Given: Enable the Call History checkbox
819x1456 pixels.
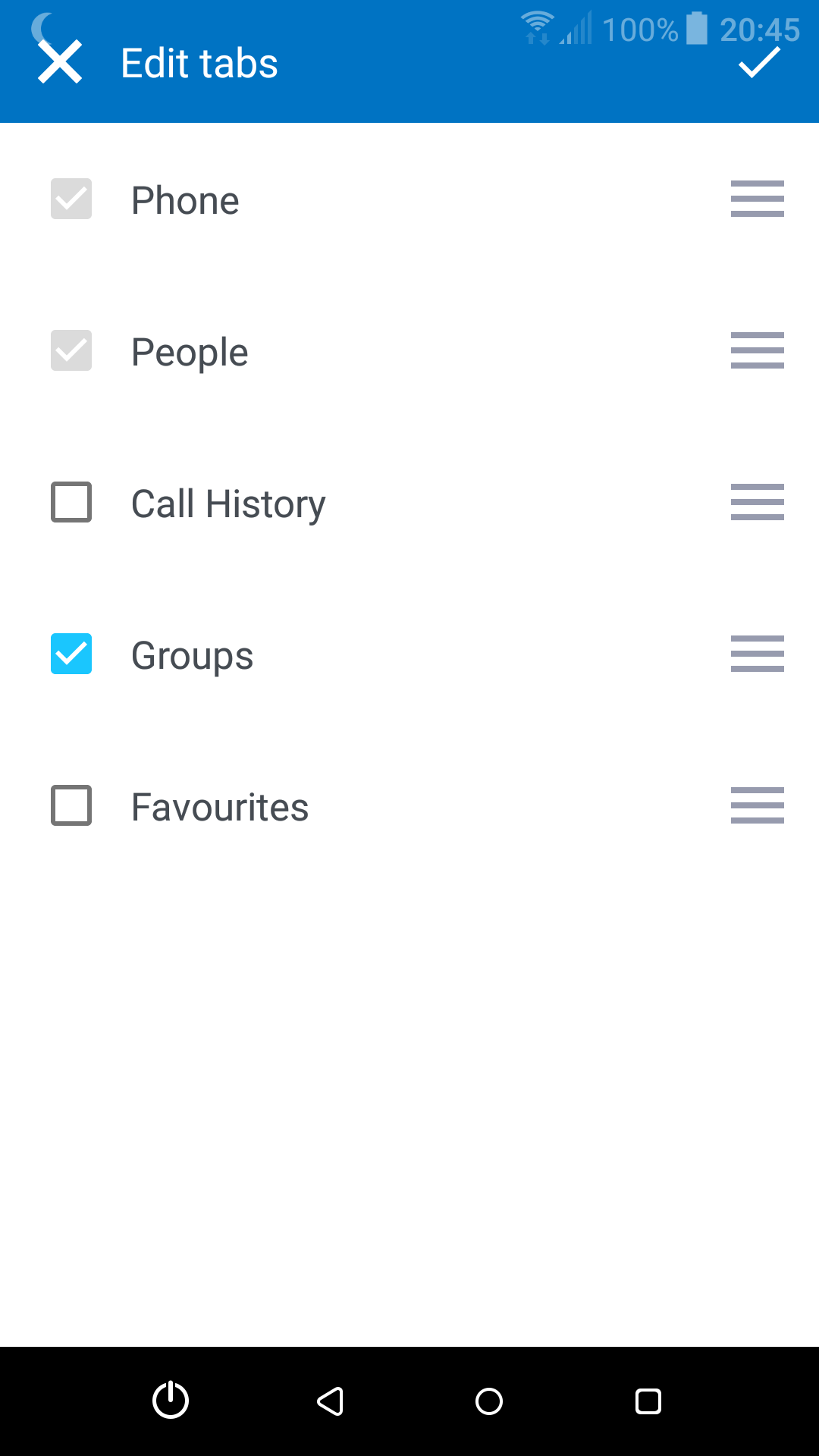Looking at the screenshot, I should [71, 502].
